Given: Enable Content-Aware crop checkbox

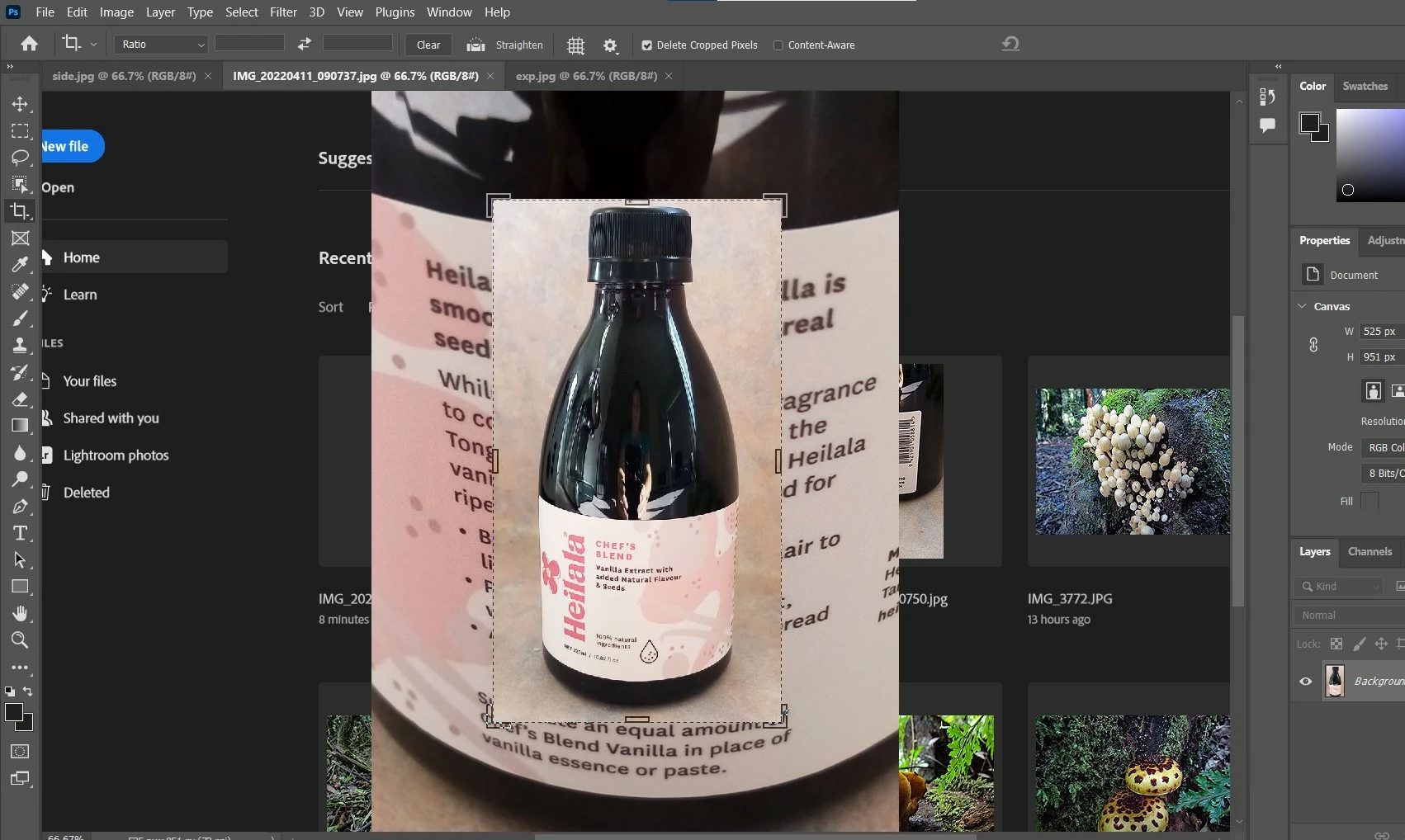Looking at the screenshot, I should pos(778,45).
